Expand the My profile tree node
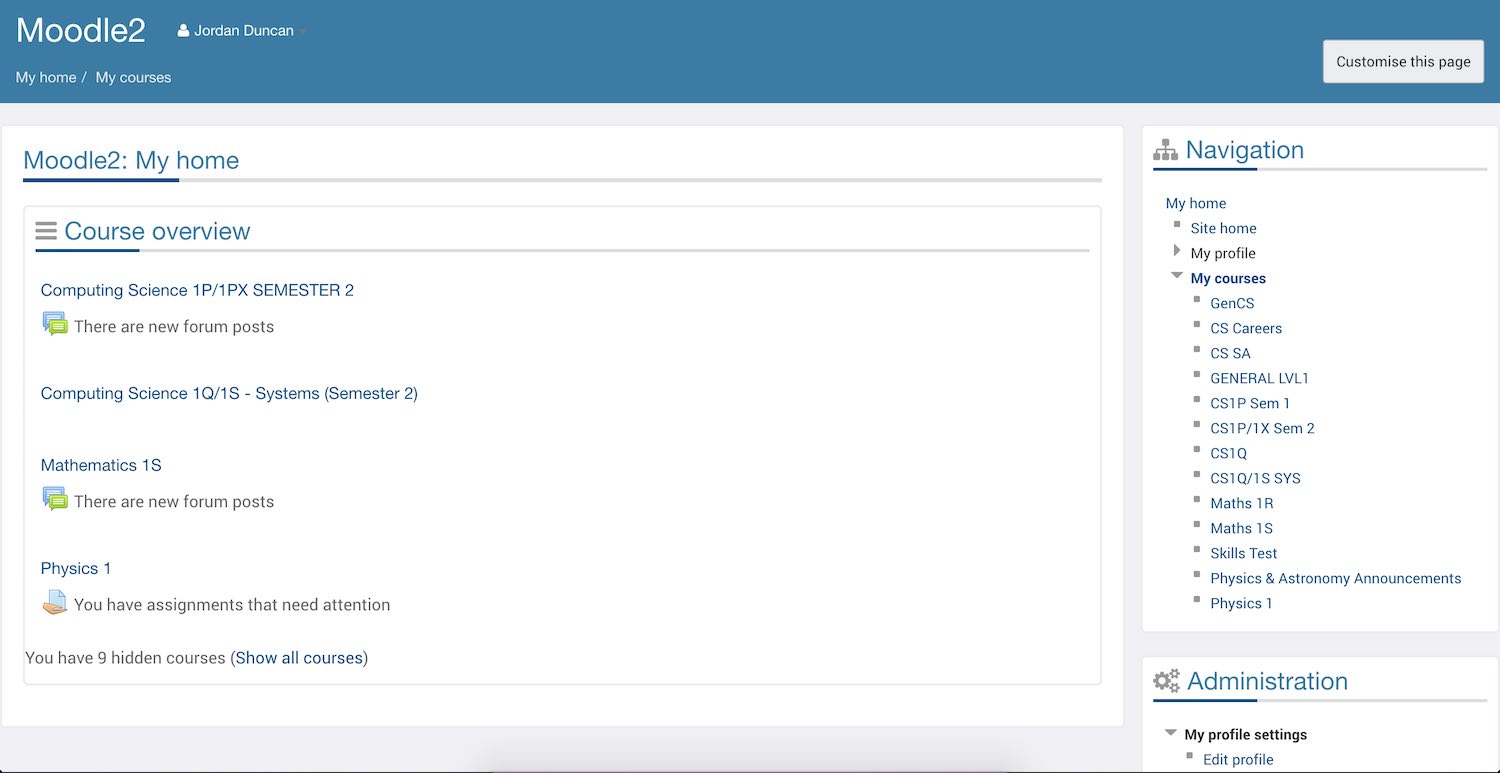 coord(1177,251)
